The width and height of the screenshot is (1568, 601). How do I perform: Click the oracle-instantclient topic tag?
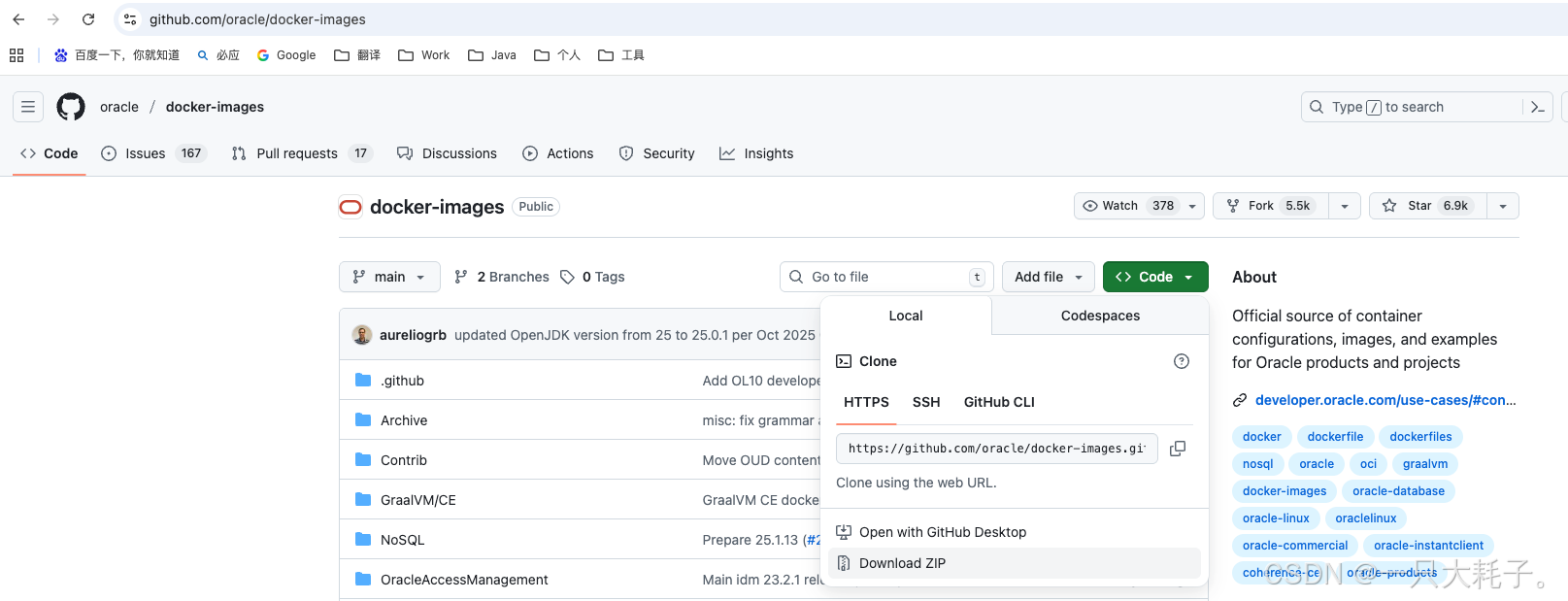1429,546
